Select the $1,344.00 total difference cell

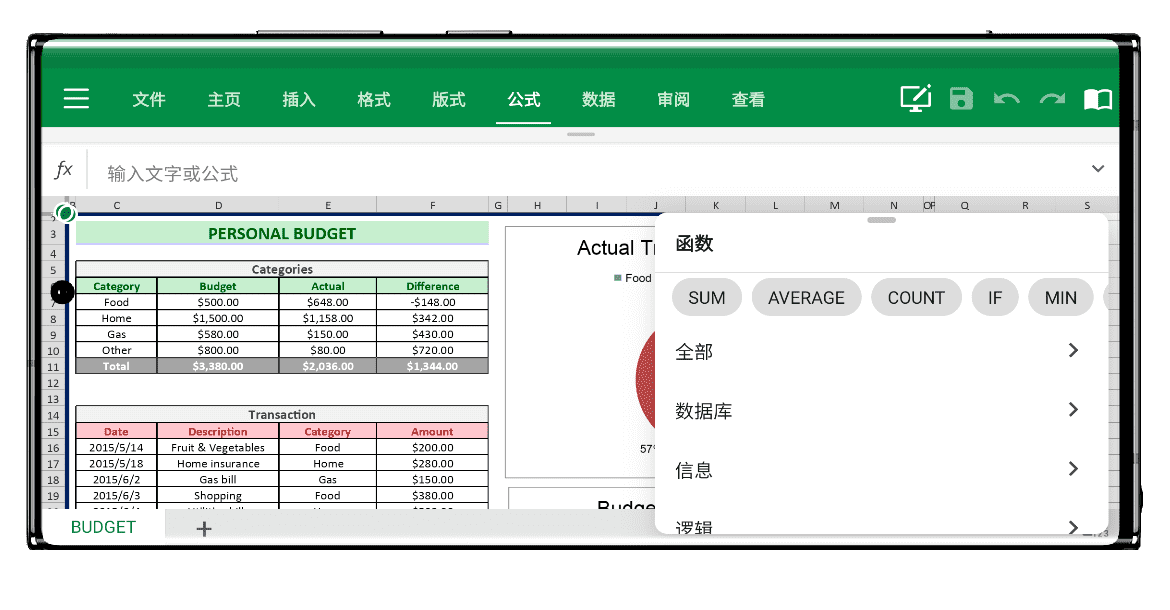(x=433, y=366)
